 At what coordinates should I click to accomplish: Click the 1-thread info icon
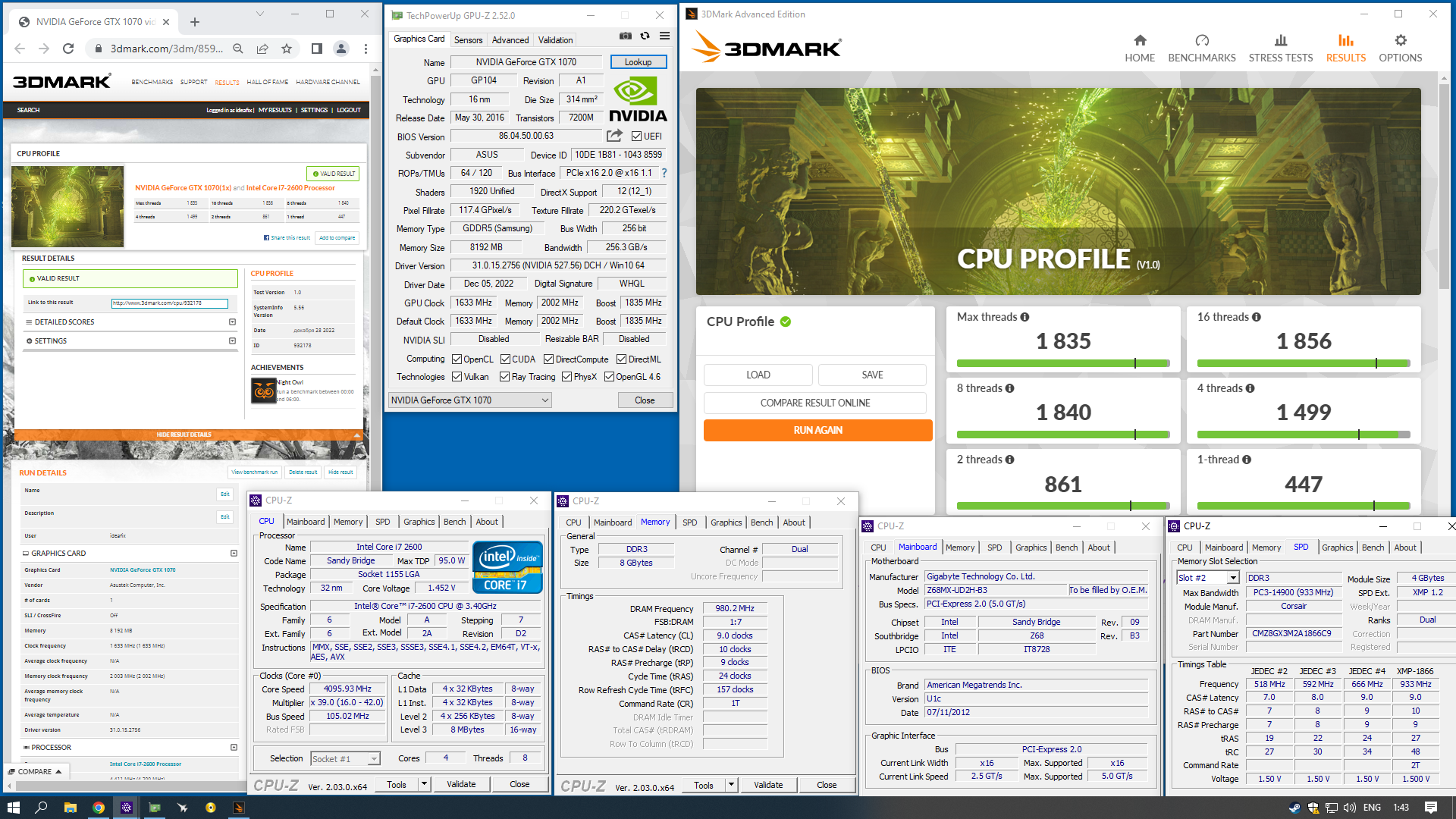point(1247,460)
